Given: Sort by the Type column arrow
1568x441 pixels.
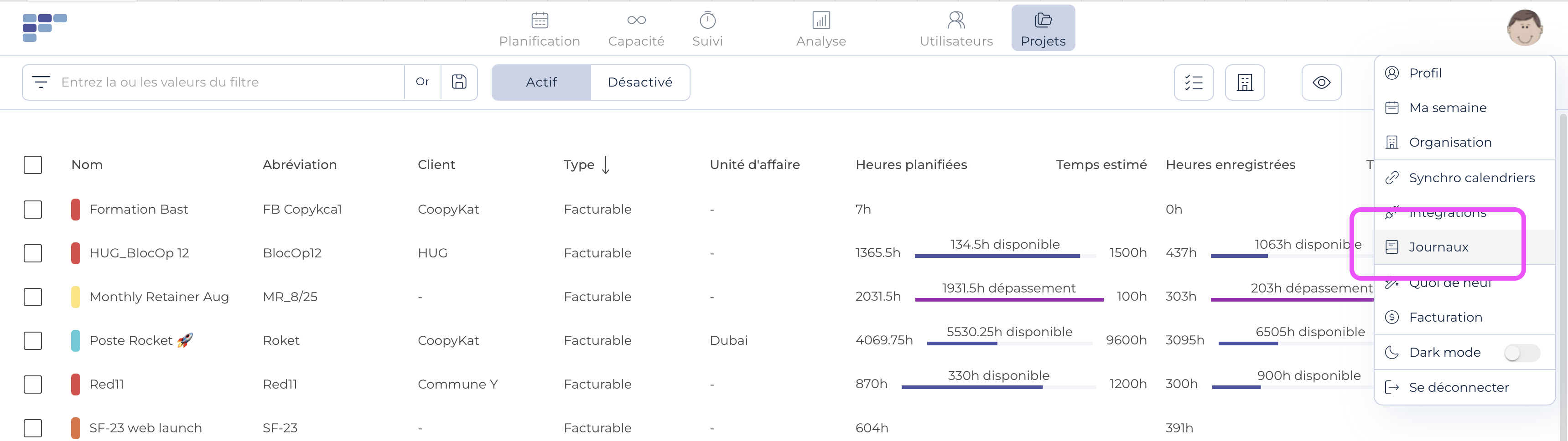Looking at the screenshot, I should tap(606, 165).
